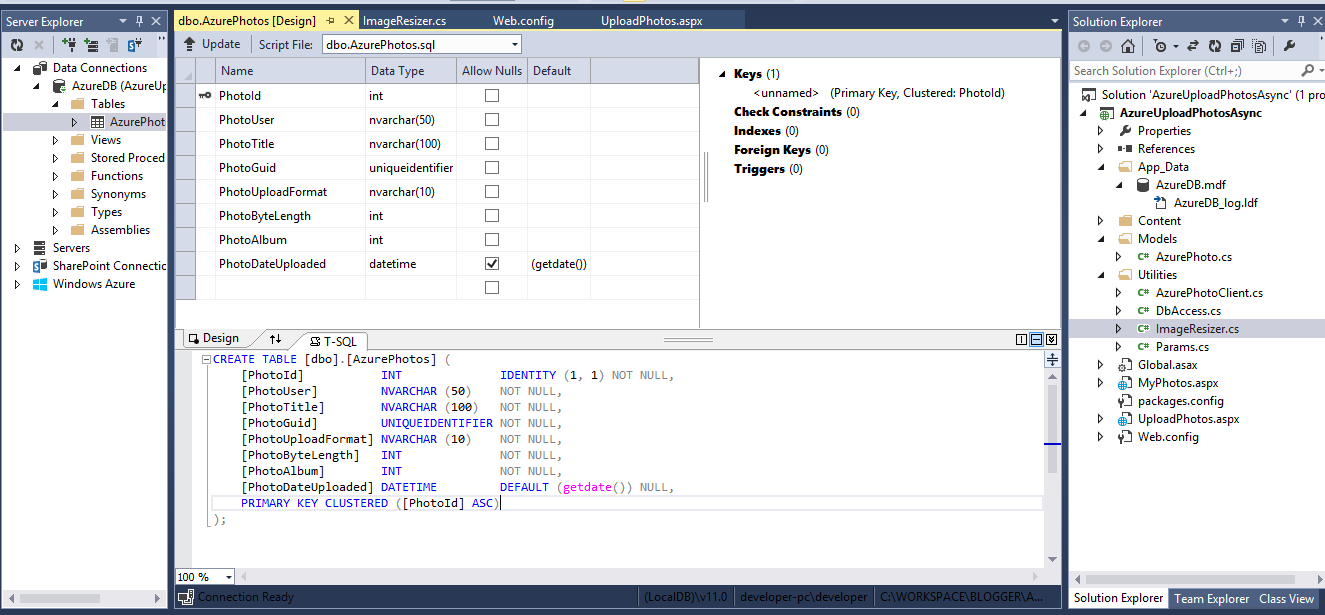The image size is (1325, 615).
Task: Click Refresh icon in Server Explorer toolbar
Action: pyautogui.click(x=17, y=45)
